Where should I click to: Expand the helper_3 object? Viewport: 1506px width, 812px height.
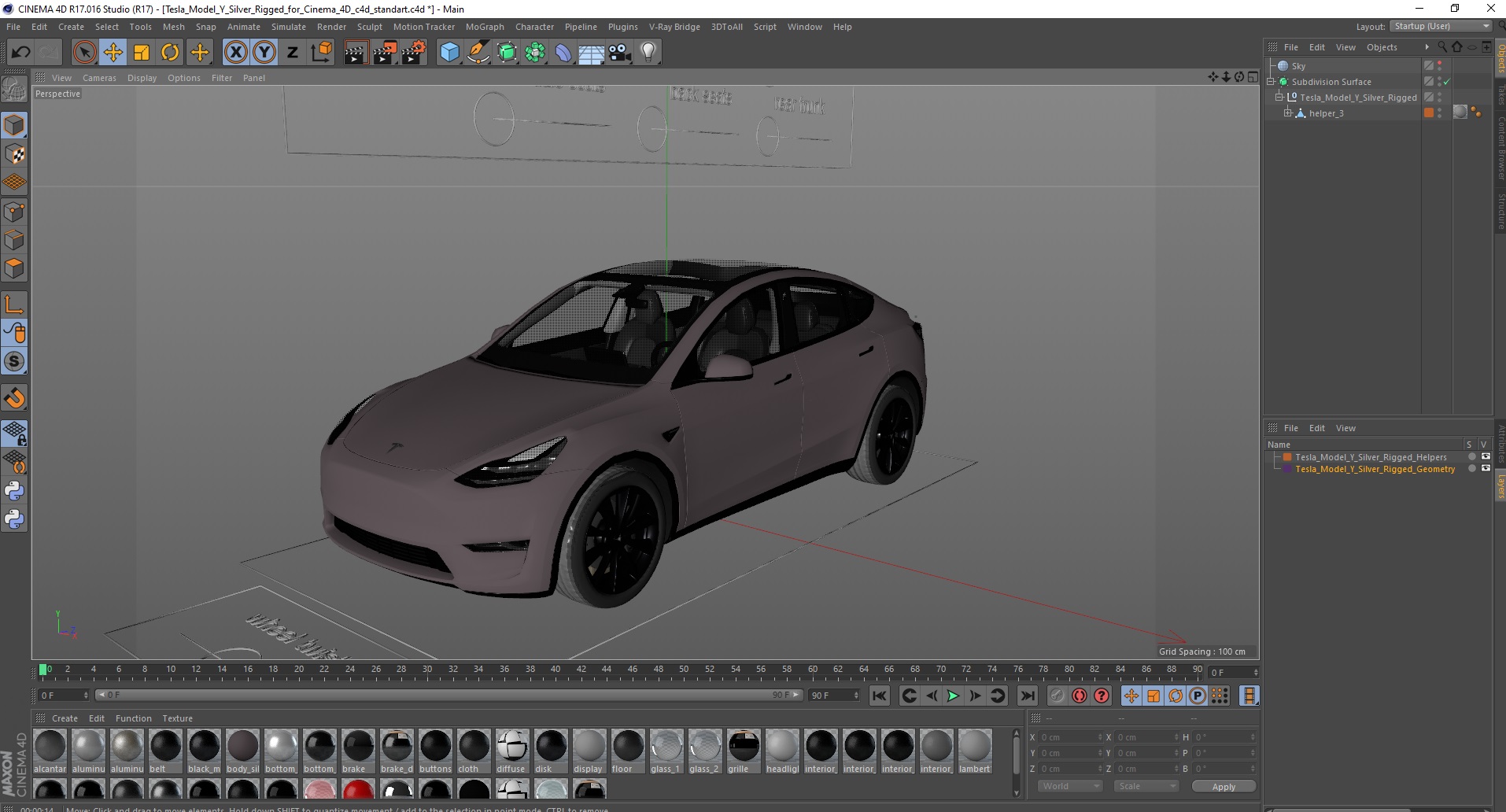[x=1288, y=113]
